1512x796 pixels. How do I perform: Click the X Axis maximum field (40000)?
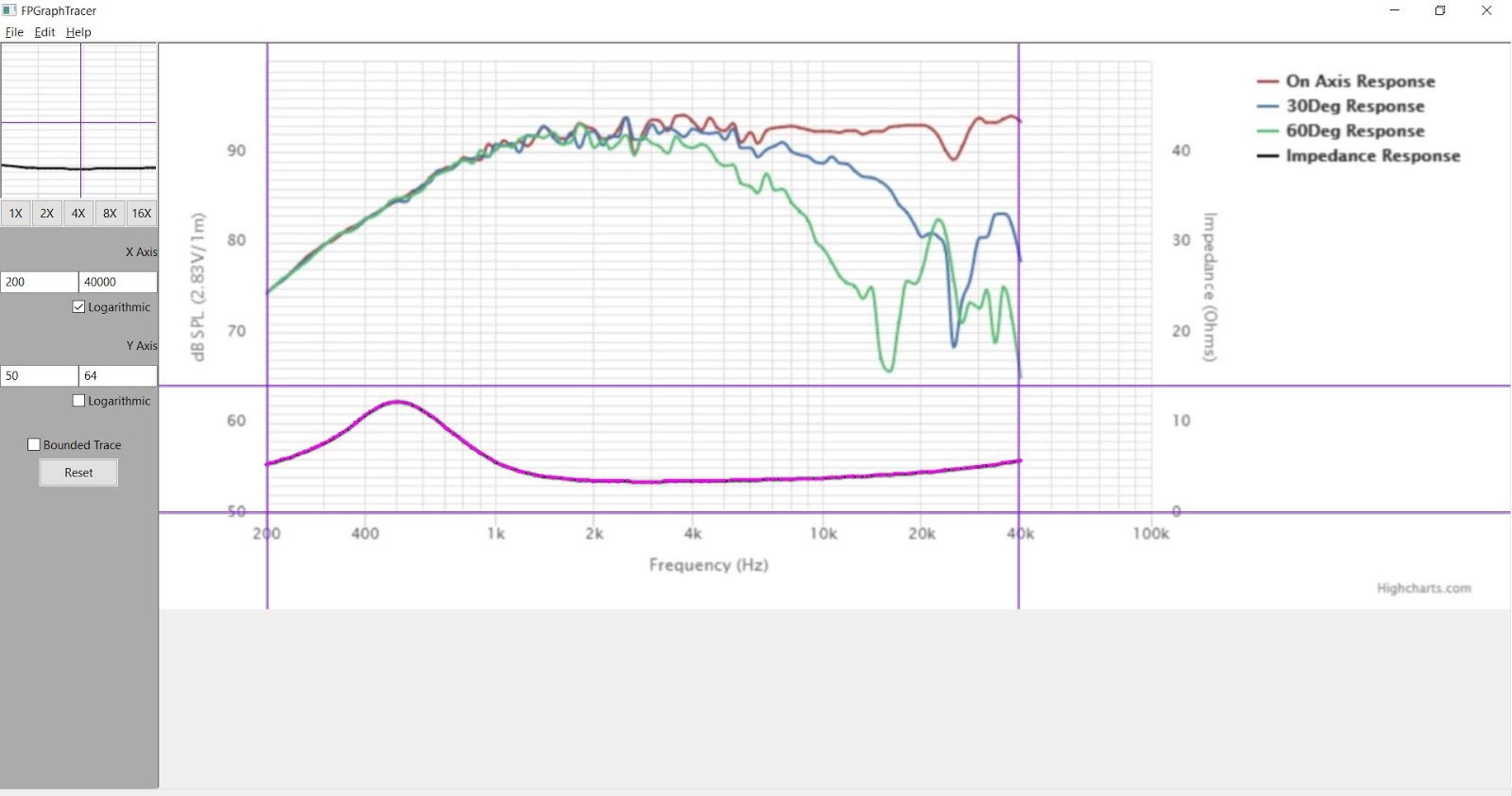(117, 282)
